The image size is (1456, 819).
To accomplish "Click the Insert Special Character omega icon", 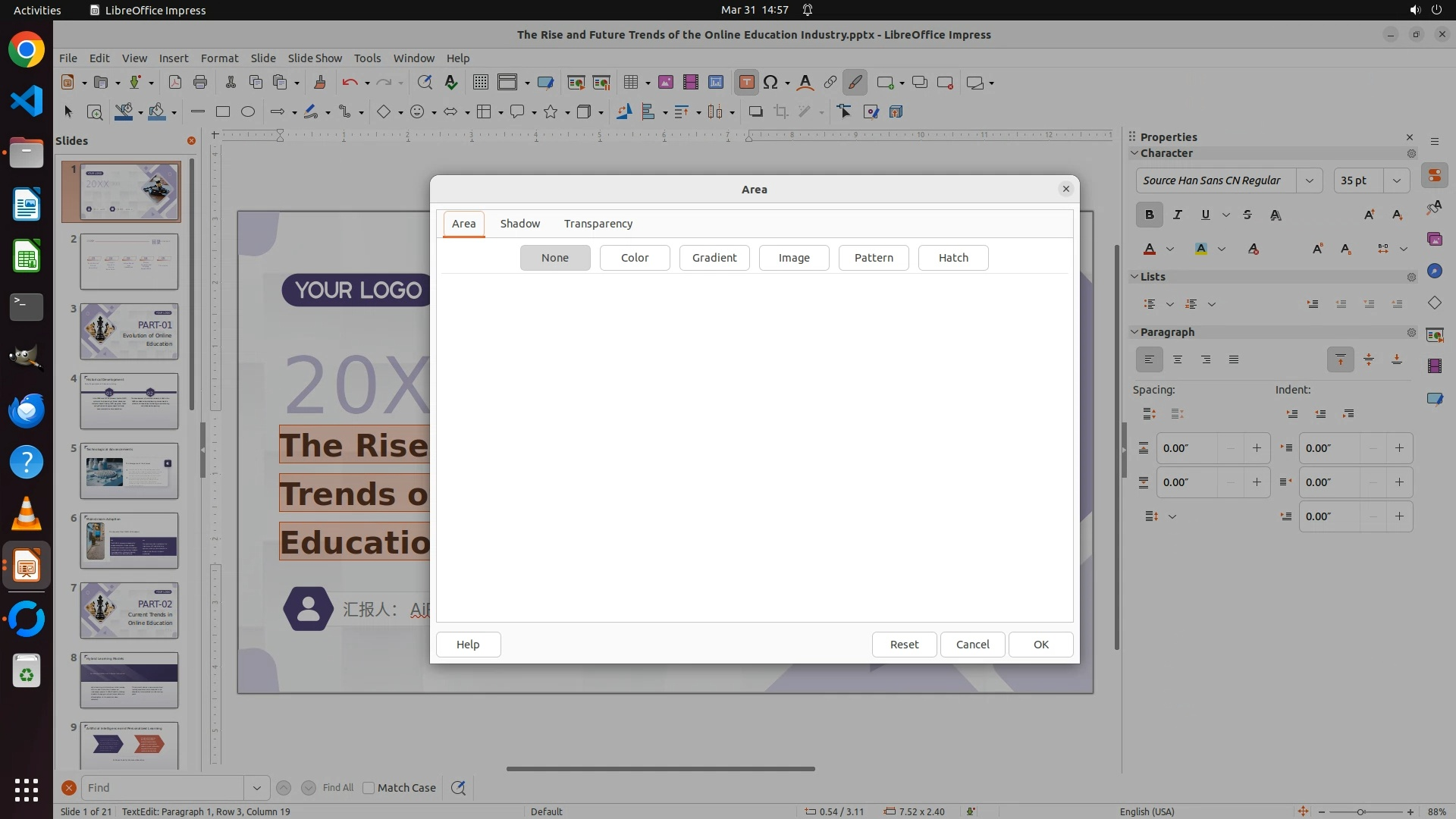I will 770,83.
